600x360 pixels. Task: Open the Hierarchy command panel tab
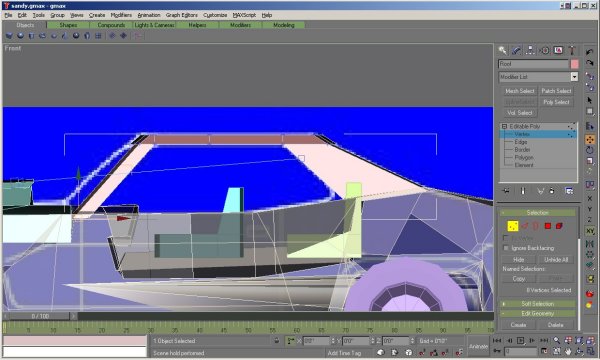pos(530,50)
